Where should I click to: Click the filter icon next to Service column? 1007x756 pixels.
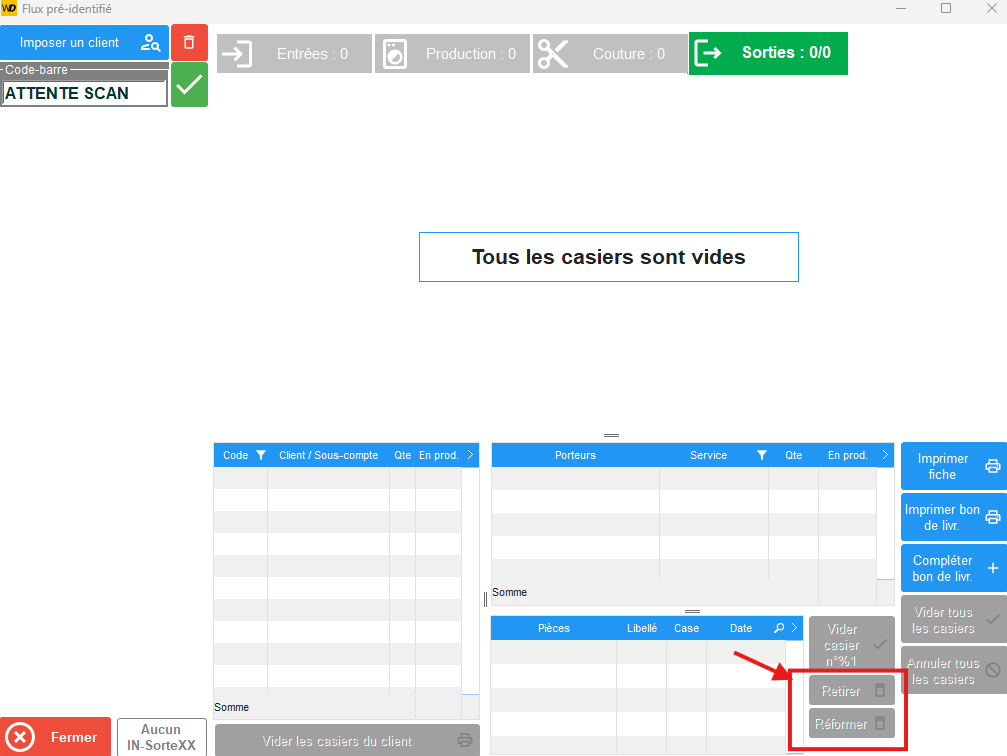tap(761, 455)
